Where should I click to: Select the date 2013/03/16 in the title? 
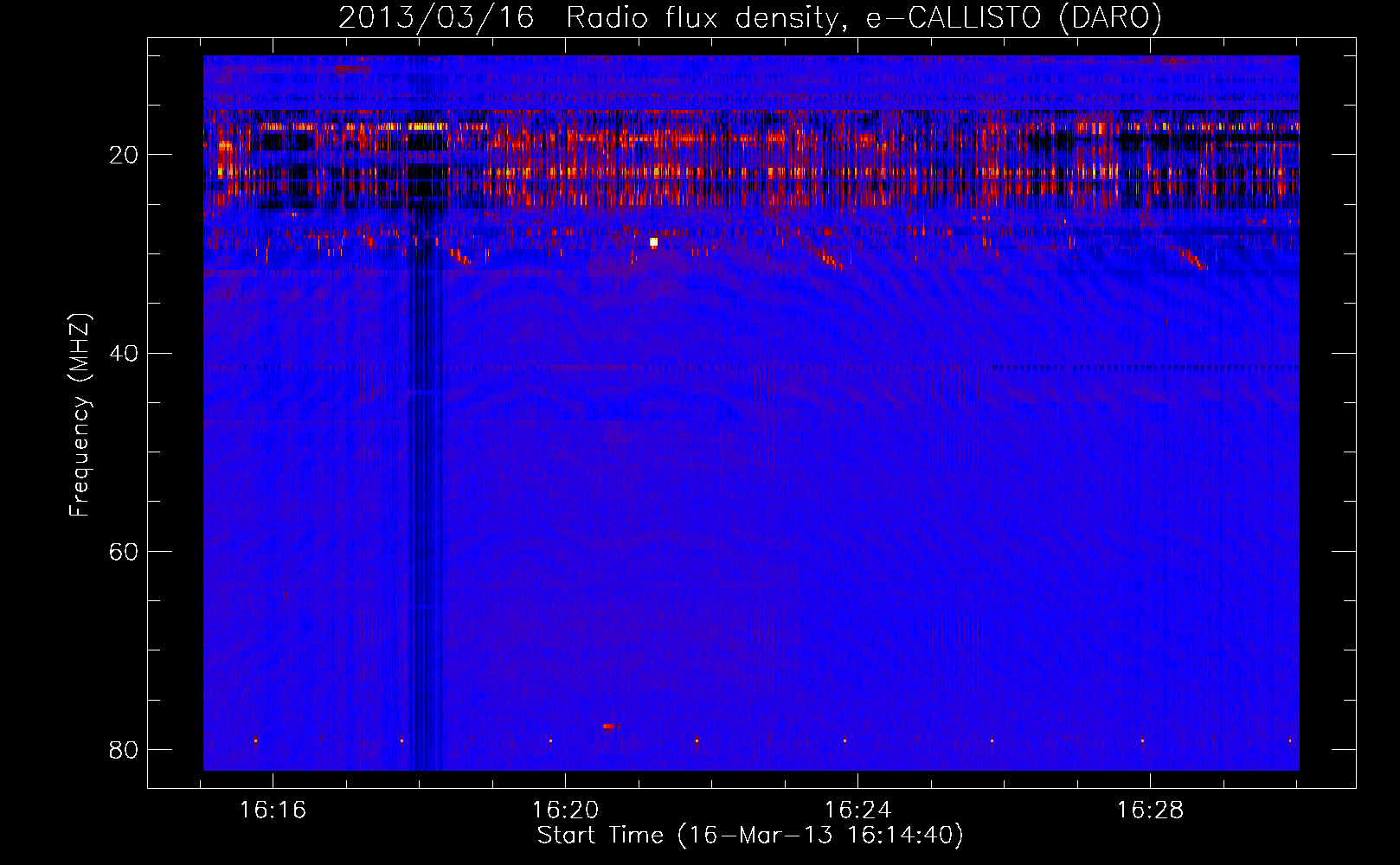coord(436,17)
